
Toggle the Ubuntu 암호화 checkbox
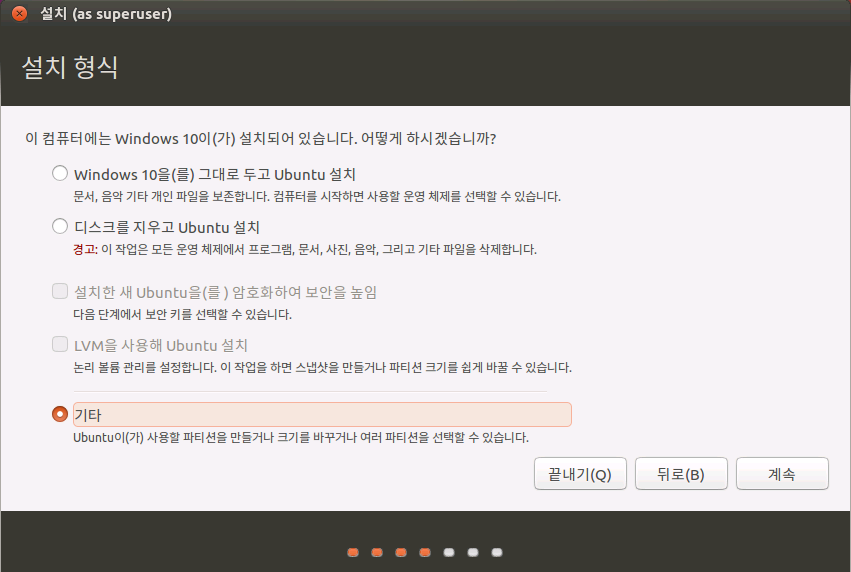click(60, 291)
